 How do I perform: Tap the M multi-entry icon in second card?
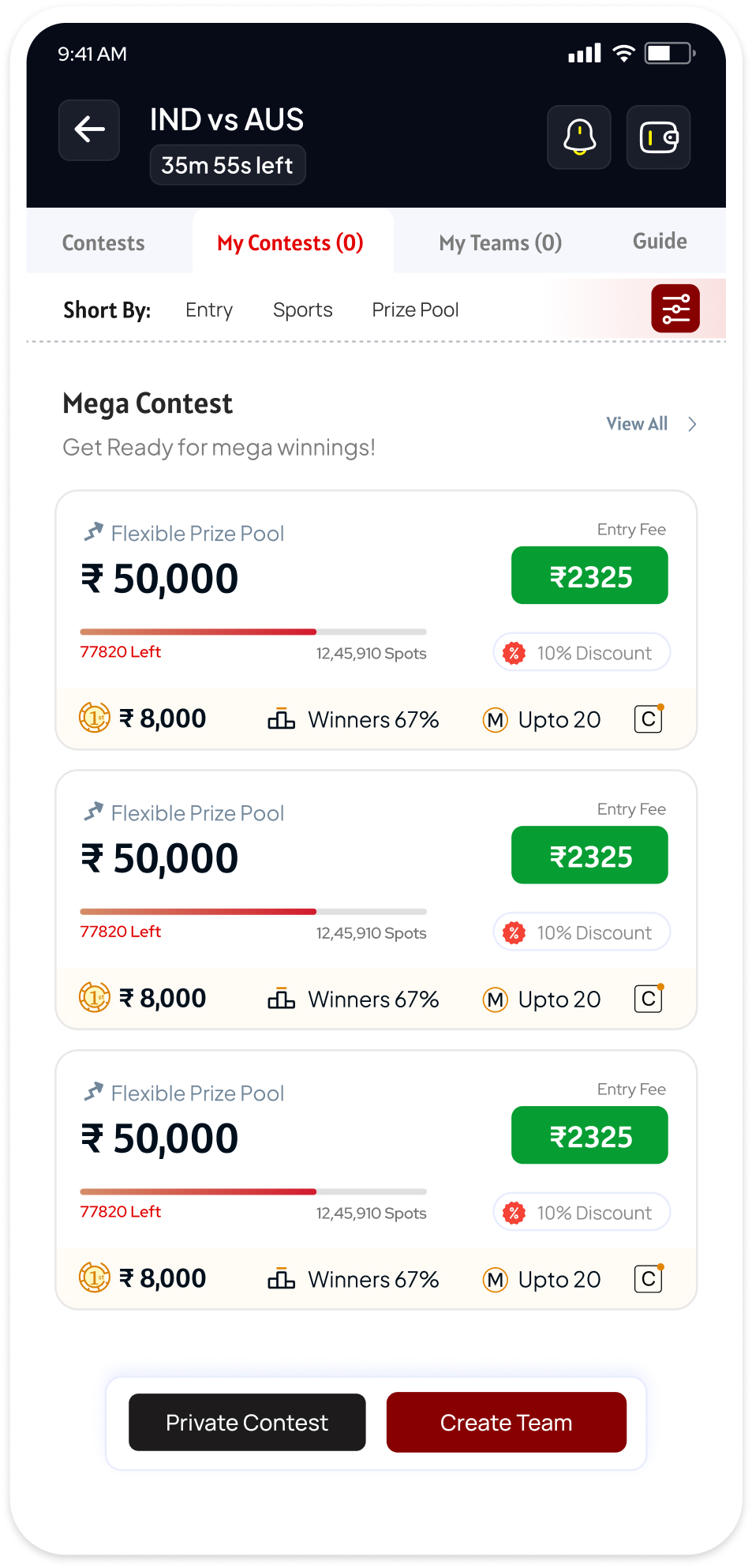(x=495, y=1000)
